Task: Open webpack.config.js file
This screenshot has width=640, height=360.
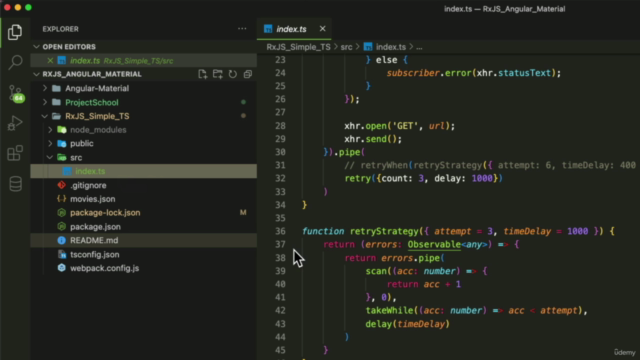Action: click(x=104, y=268)
